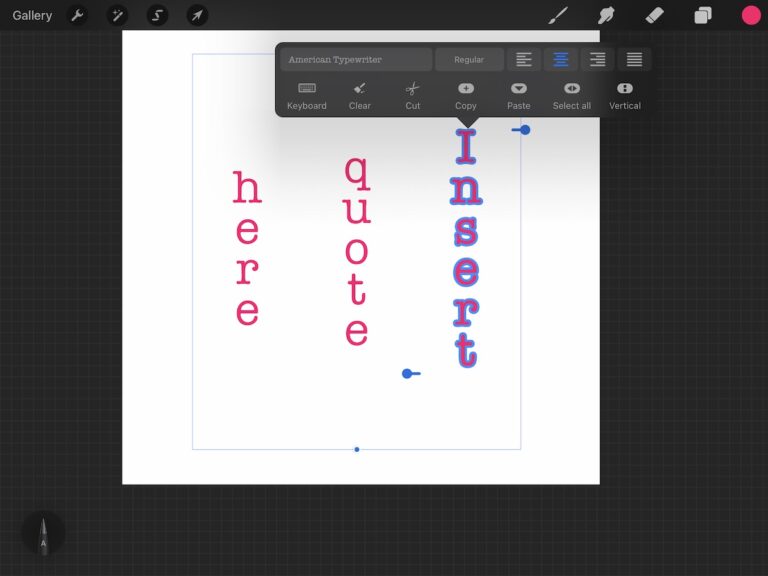The image size is (768, 576).
Task: Select the Eraser tool
Action: [654, 15]
